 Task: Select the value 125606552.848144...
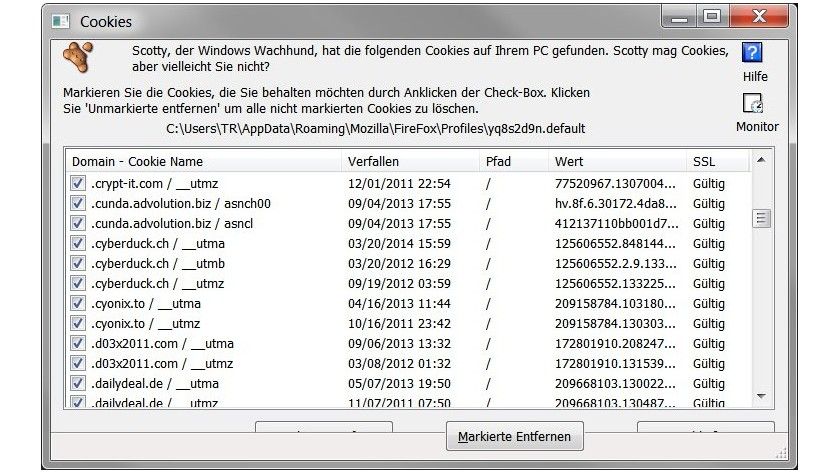pyautogui.click(x=615, y=243)
